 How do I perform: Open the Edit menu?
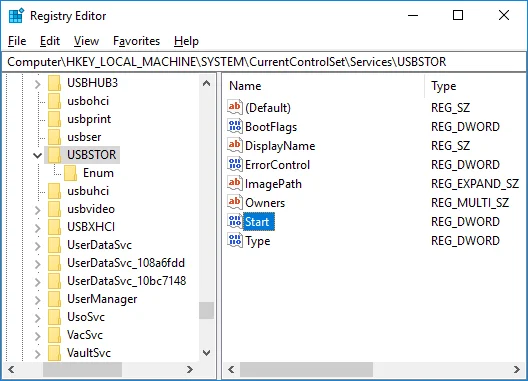tap(50, 41)
